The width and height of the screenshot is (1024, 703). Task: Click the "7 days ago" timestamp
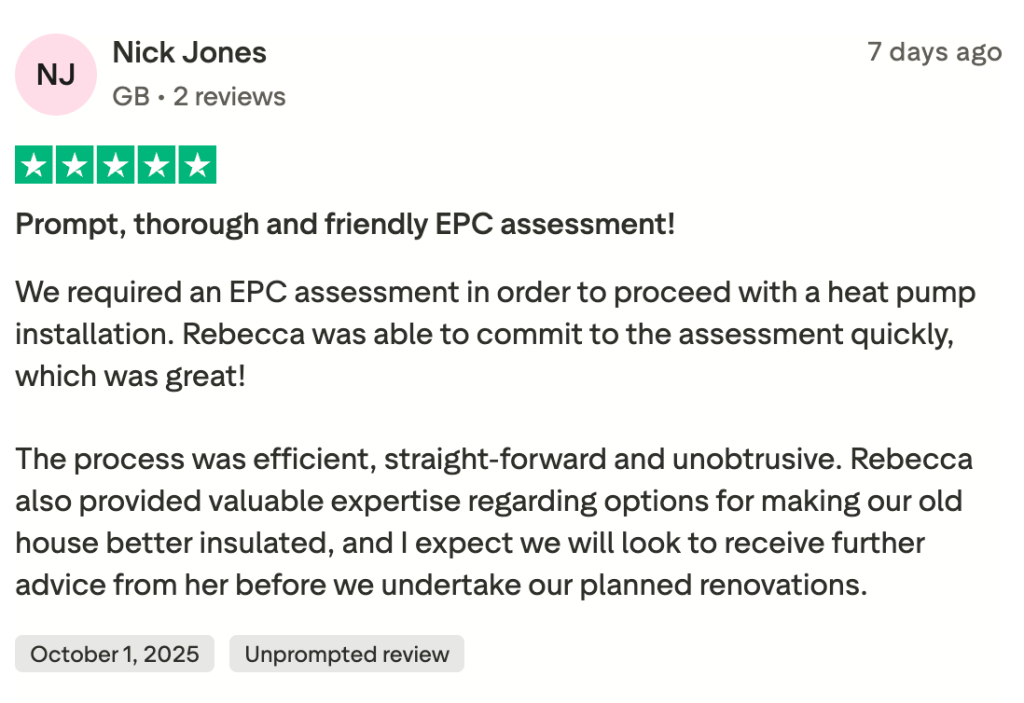(934, 52)
